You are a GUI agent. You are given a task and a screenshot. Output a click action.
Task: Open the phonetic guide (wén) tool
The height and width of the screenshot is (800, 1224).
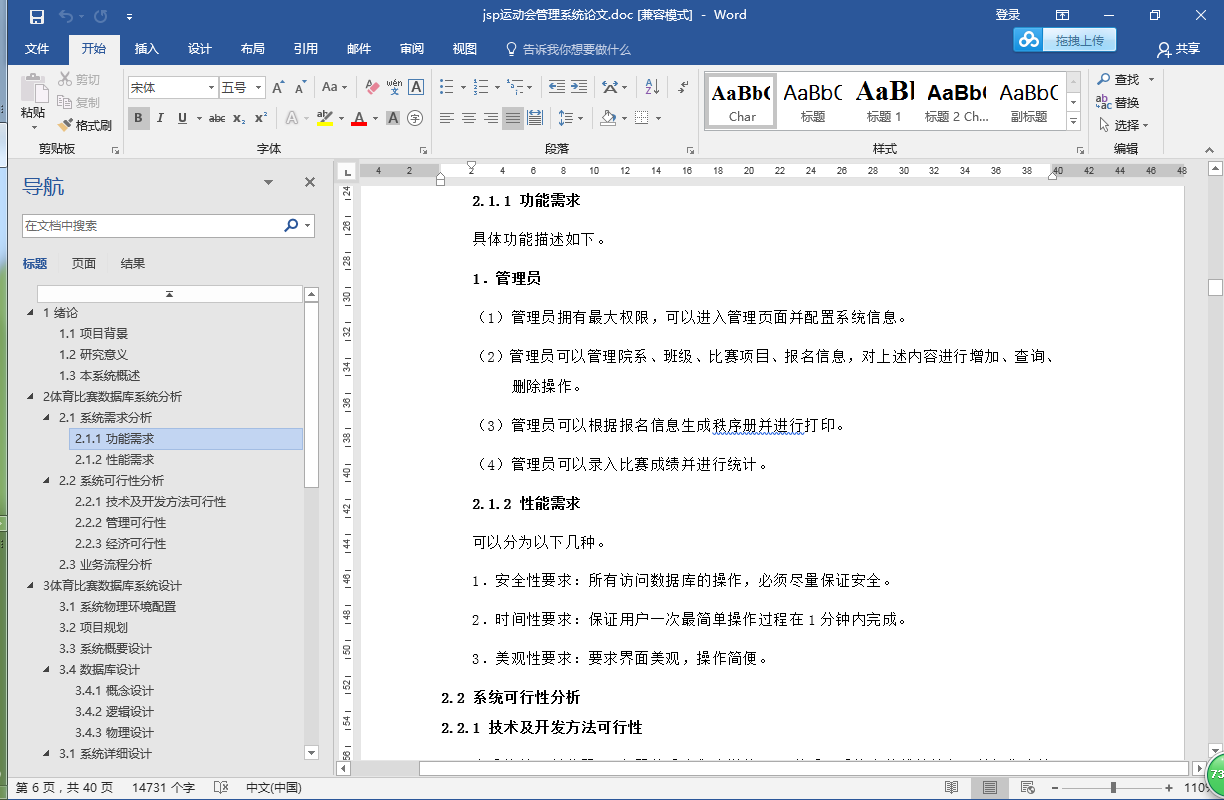(x=394, y=88)
